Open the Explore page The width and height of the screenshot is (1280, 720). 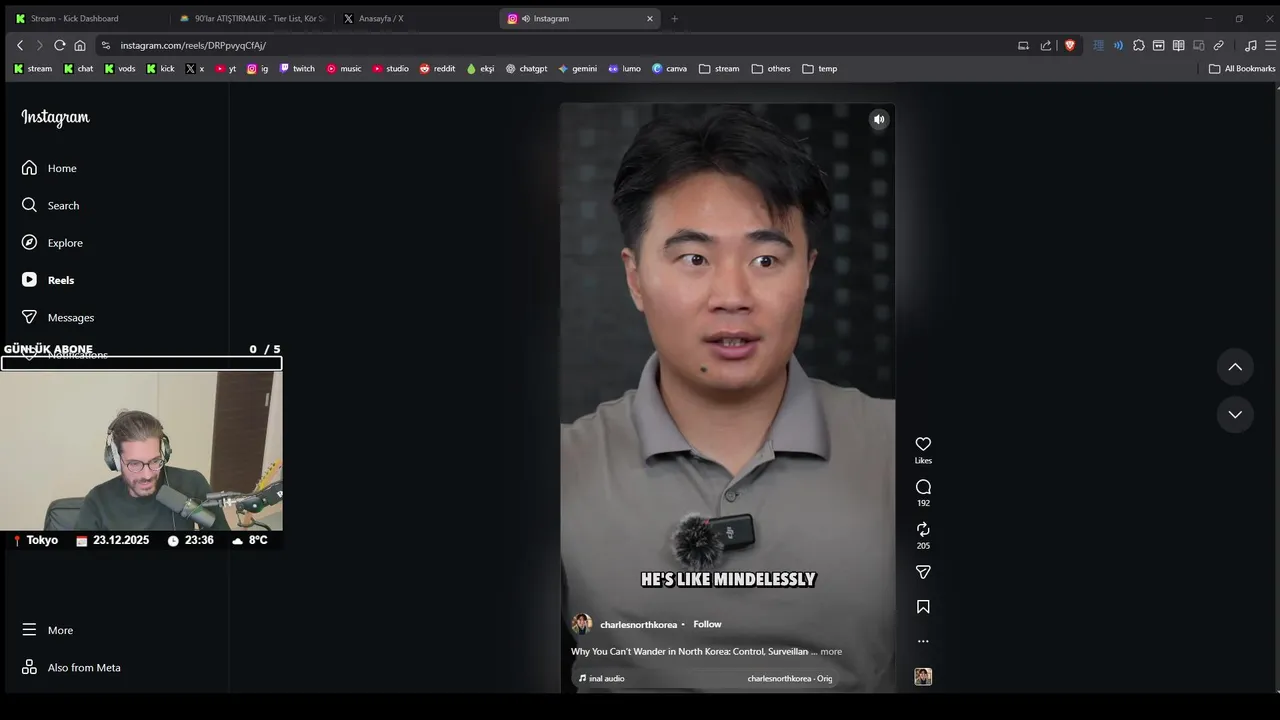pos(52,243)
